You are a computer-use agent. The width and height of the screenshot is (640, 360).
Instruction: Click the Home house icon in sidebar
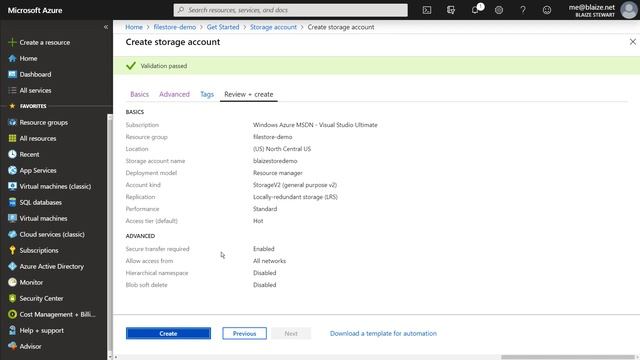click(x=12, y=58)
